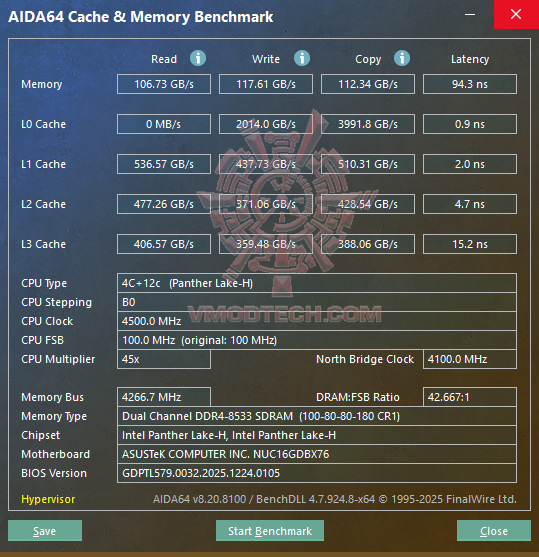Click the CPU Type field 4C+12c Panther Lake-H
The image size is (539, 557).
(x=317, y=283)
